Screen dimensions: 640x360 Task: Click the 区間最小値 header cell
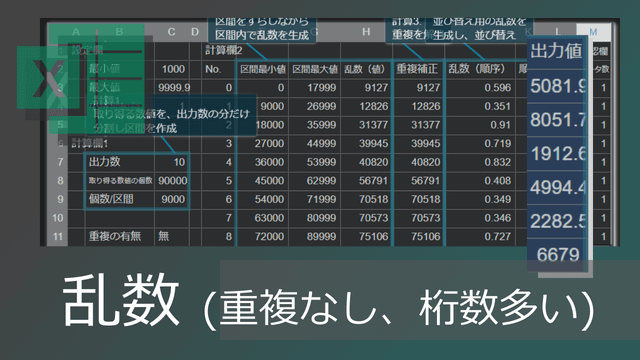click(262, 69)
